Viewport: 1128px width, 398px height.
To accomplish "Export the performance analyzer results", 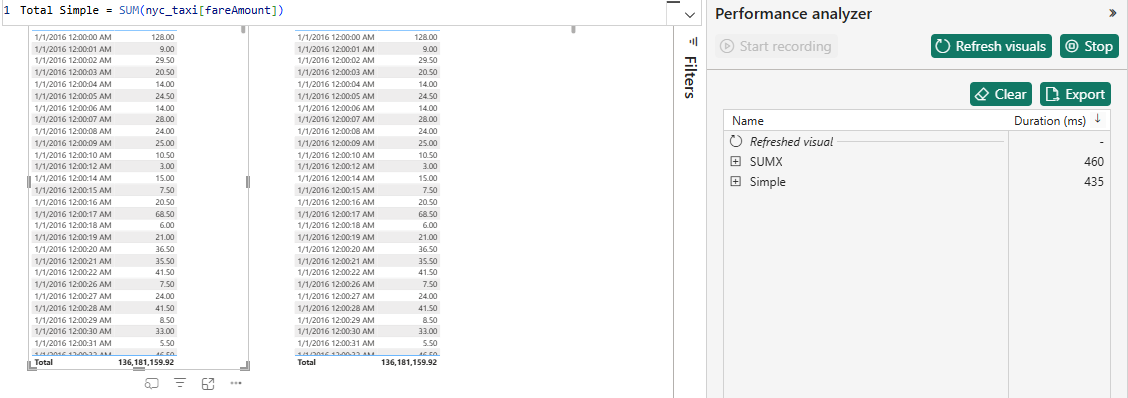I will tap(1075, 94).
